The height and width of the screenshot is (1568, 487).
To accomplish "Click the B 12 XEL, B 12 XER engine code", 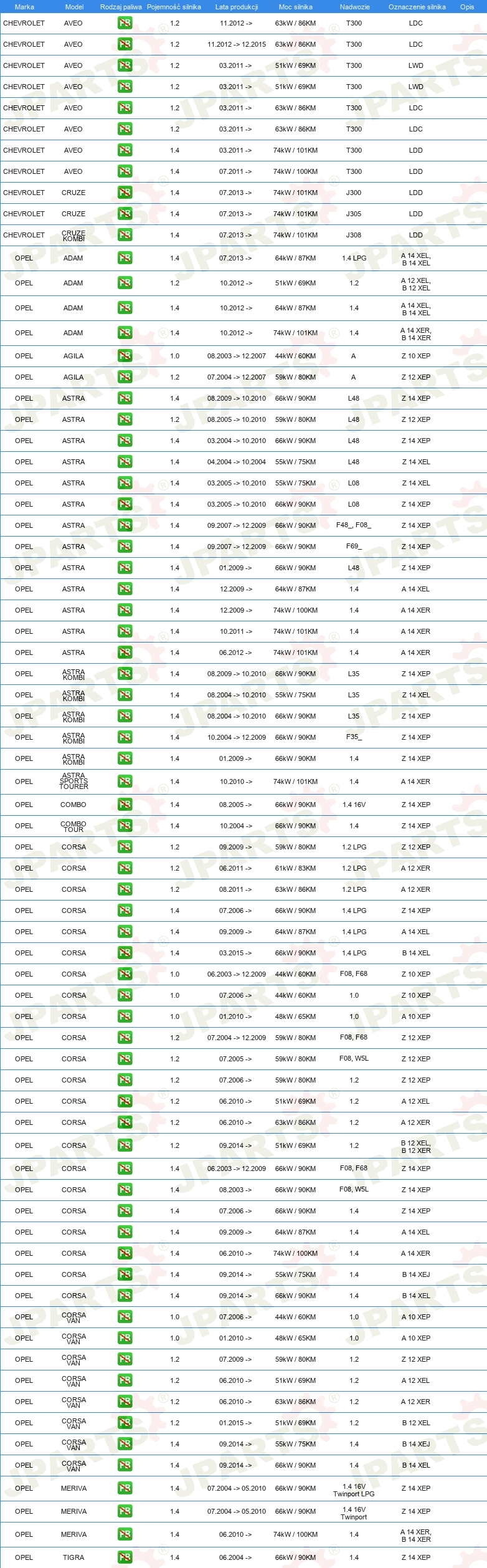I will (416, 1147).
